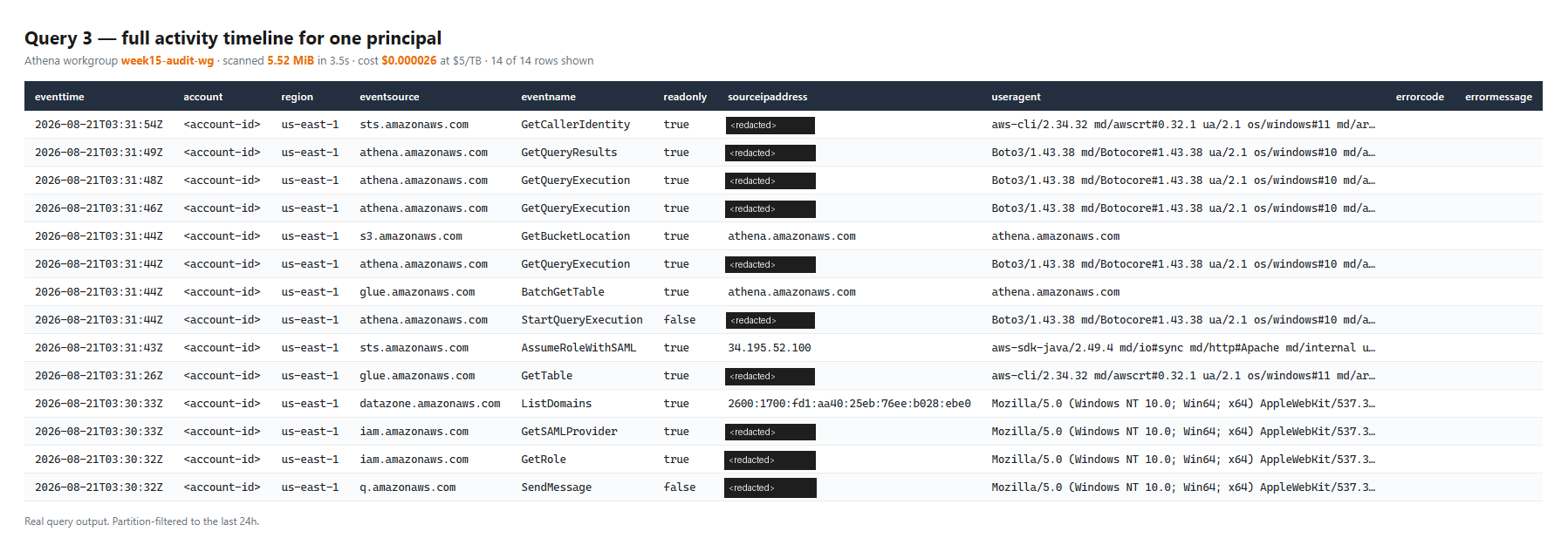Image resolution: width=1568 pixels, height=552 pixels.
Task: Click the BatchGetTable event name
Action: tap(563, 292)
